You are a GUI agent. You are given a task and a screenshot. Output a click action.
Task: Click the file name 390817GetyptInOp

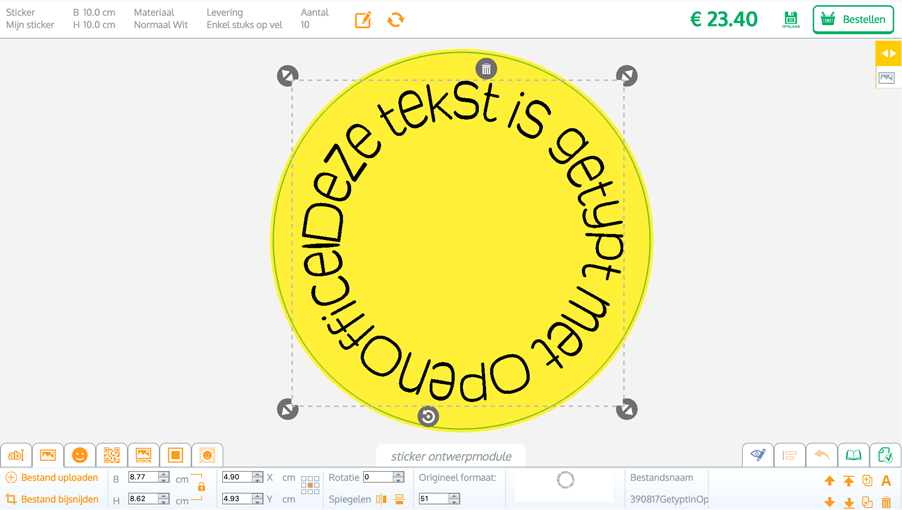click(x=669, y=499)
